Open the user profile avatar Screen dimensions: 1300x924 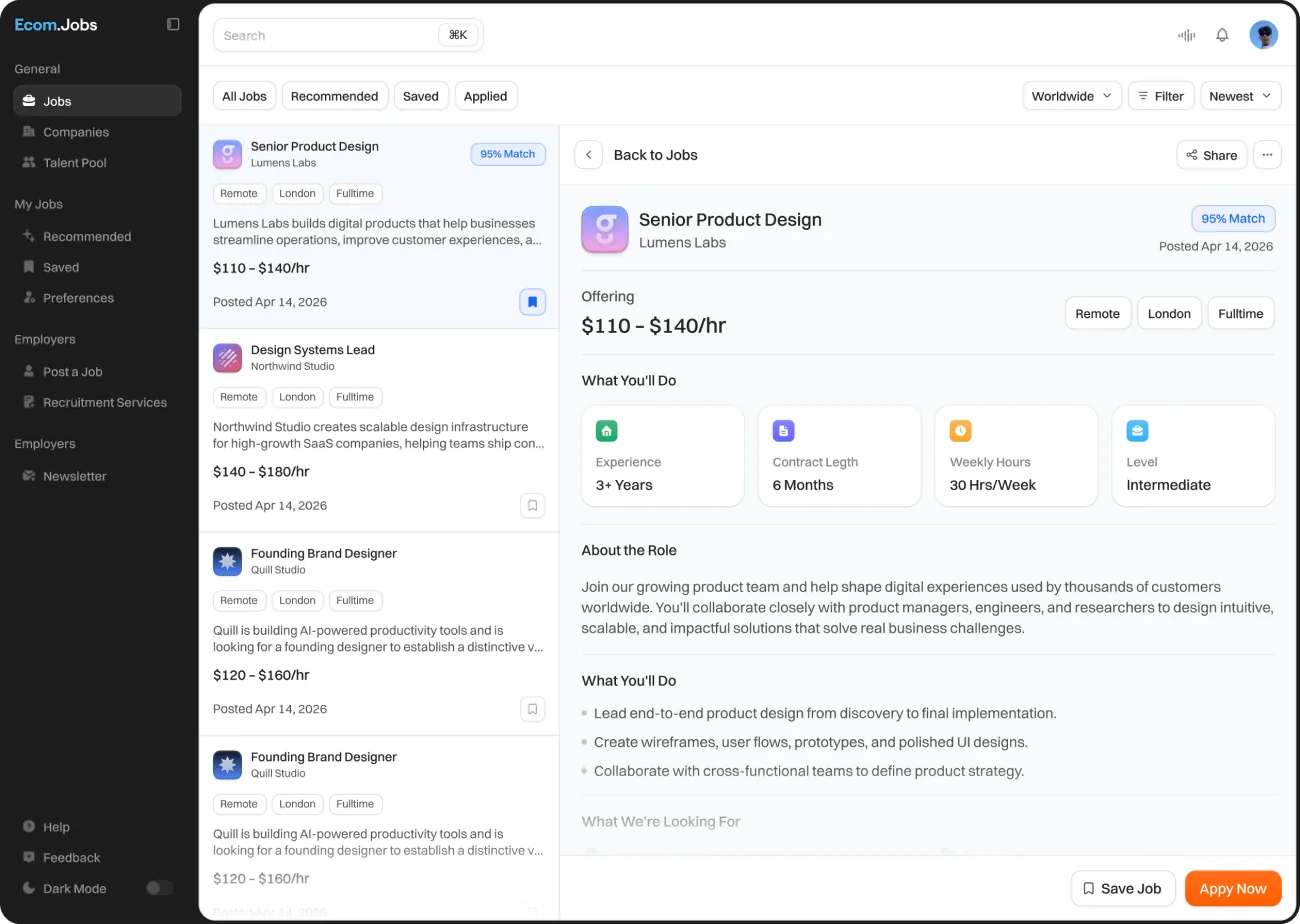(x=1264, y=35)
